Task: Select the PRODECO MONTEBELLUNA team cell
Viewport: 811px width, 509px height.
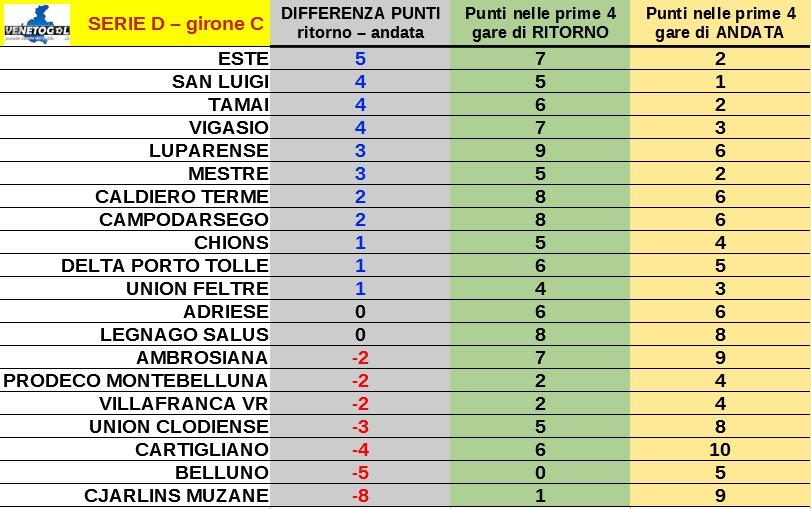Action: 136,381
